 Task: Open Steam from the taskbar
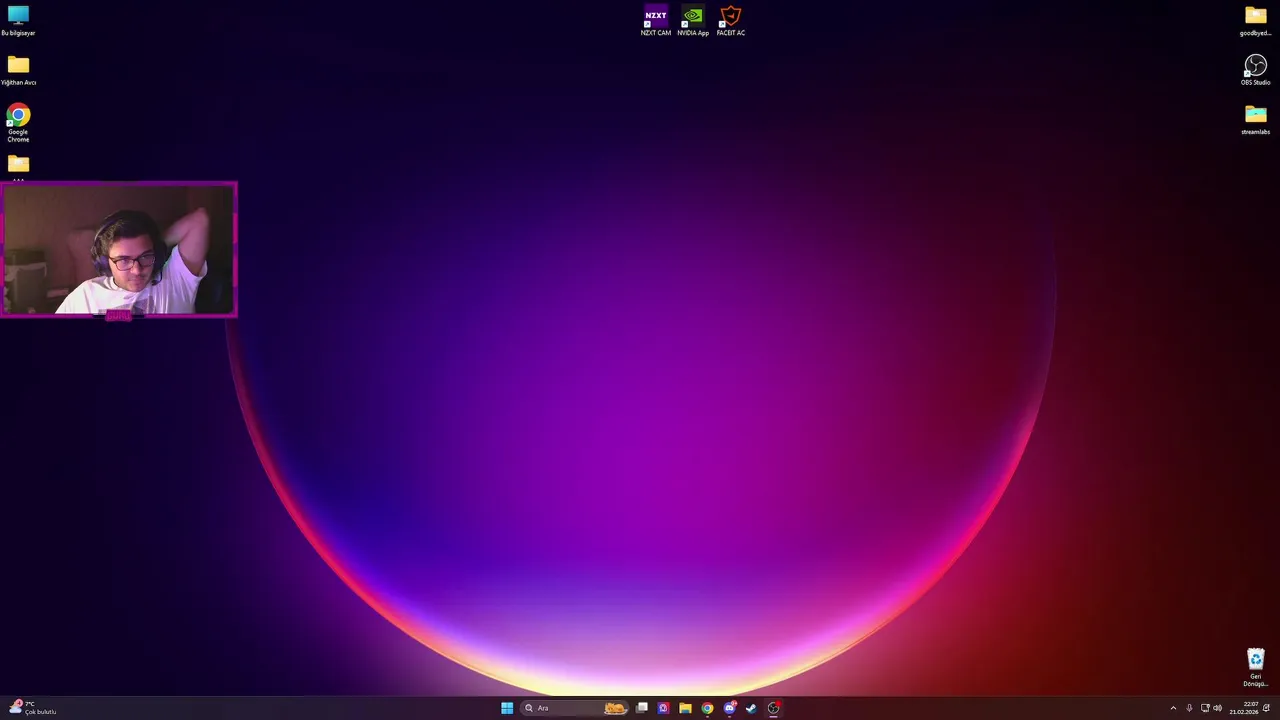tap(751, 708)
